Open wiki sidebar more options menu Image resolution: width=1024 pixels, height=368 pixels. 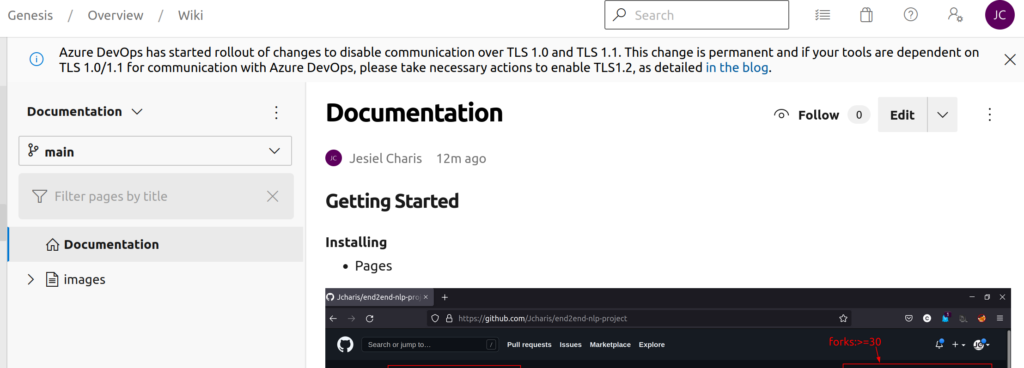point(276,112)
